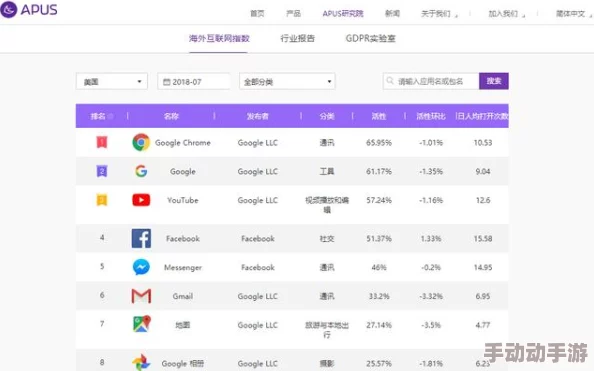Click the rank 3 yellow badge
The height and width of the screenshot is (371, 594).
coord(102,200)
